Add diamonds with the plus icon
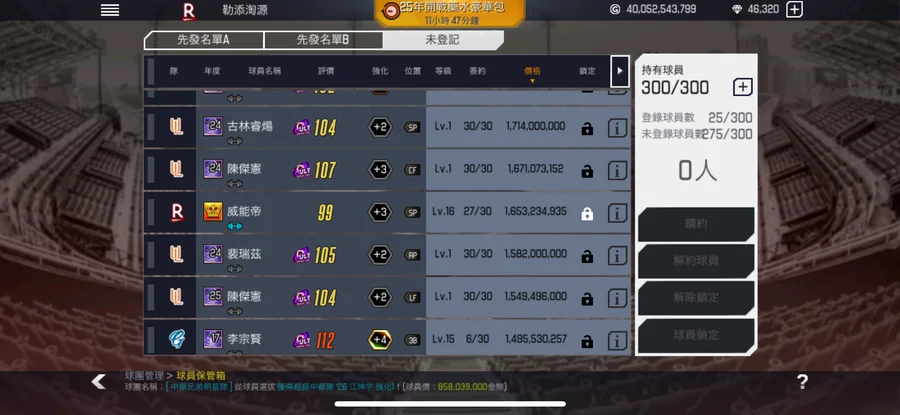 pyautogui.click(x=794, y=9)
